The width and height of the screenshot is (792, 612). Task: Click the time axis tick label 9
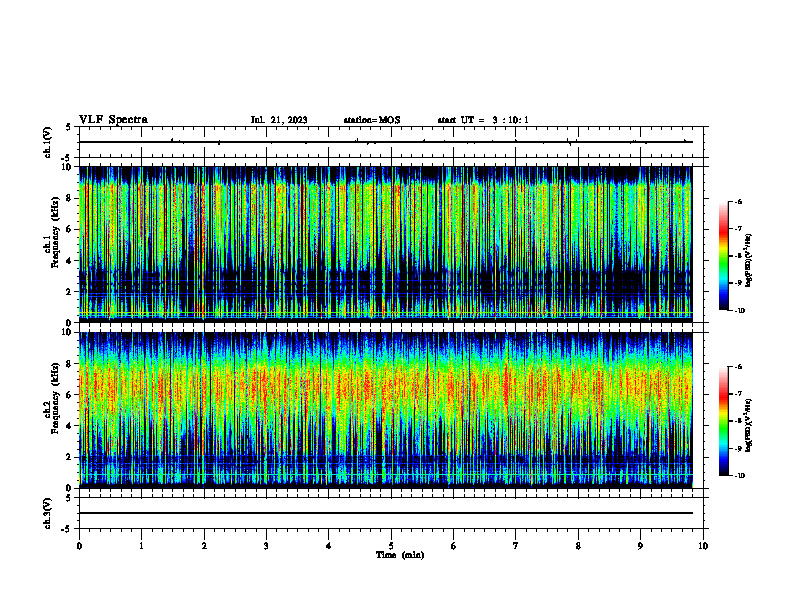click(640, 546)
